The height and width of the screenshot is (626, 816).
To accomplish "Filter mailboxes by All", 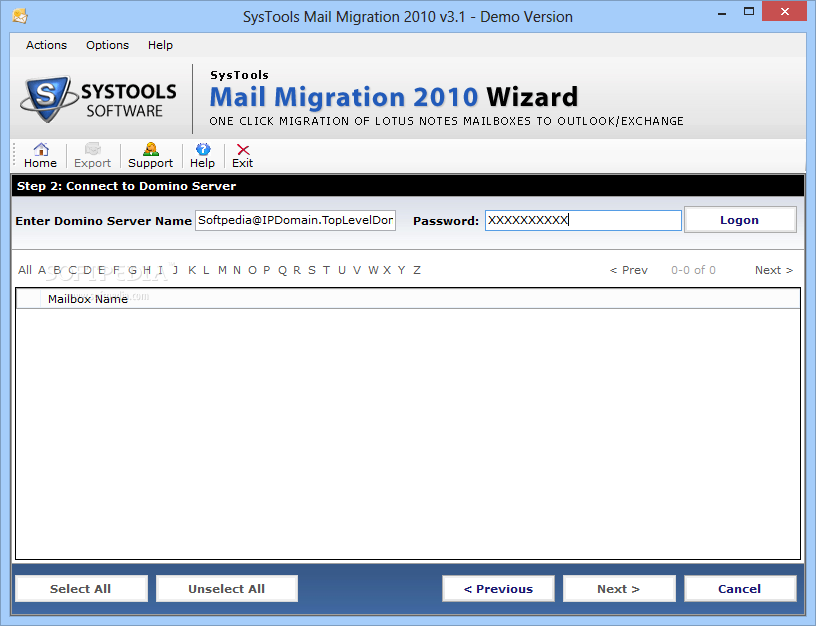I will [24, 270].
